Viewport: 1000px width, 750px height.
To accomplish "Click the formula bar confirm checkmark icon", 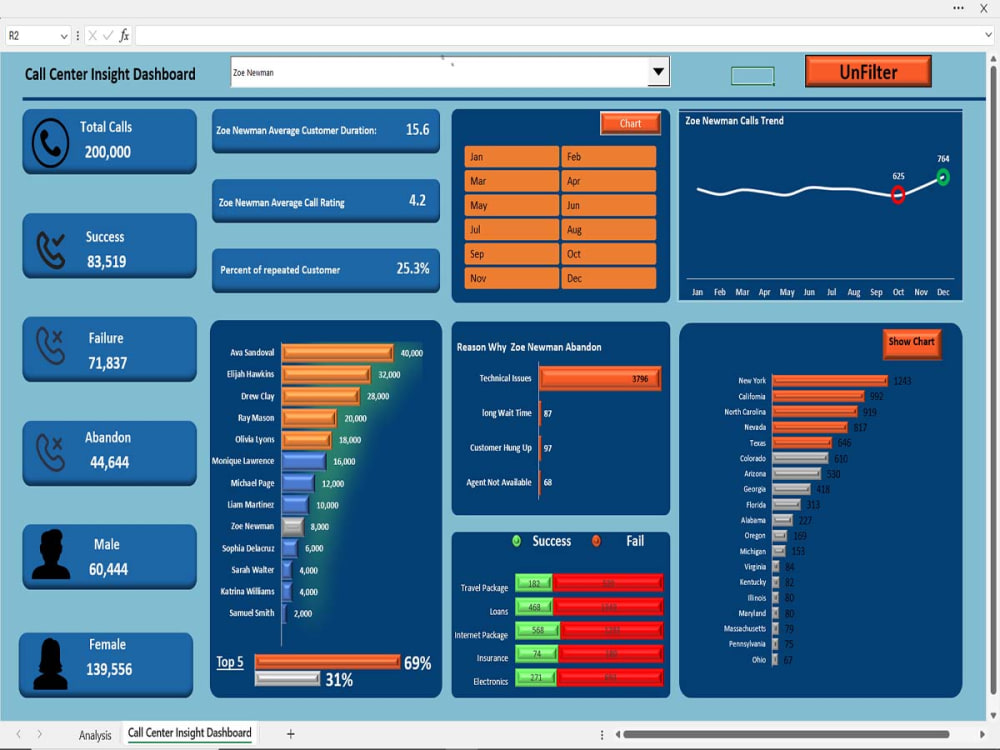I will pyautogui.click(x=108, y=36).
